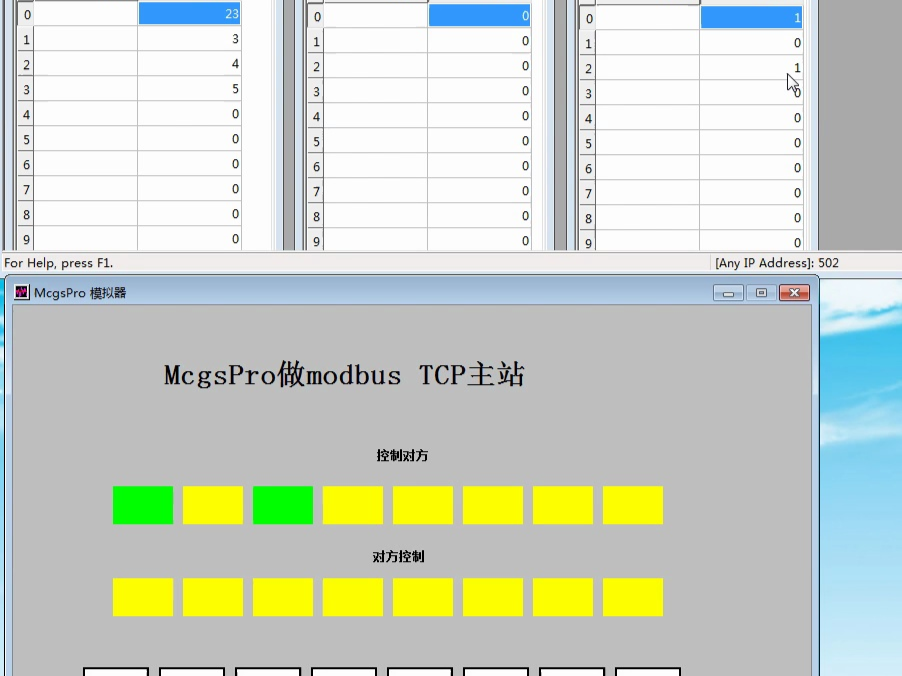Toggle the third lamp (green) under 控制对方
The width and height of the screenshot is (902, 676).
pos(283,505)
